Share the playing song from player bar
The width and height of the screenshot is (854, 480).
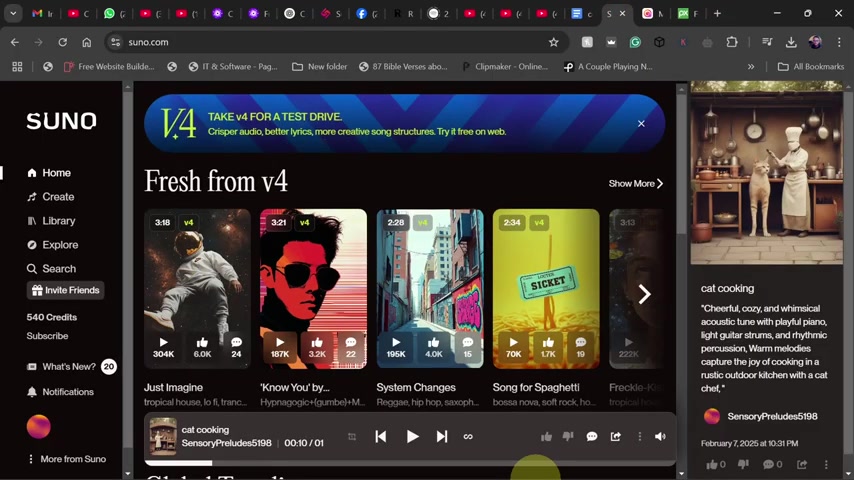(x=615, y=436)
